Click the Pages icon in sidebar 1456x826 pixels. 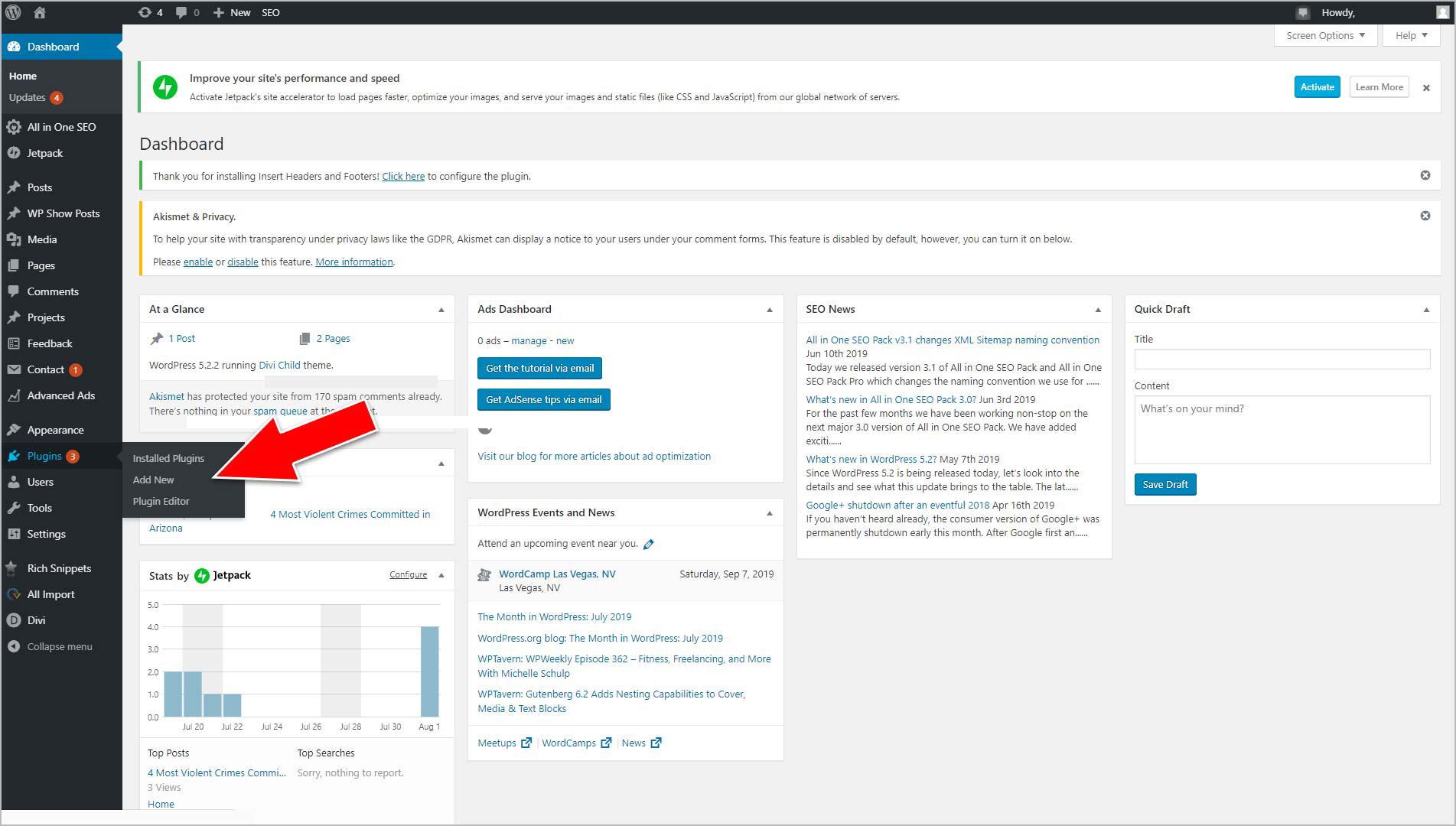tap(14, 265)
